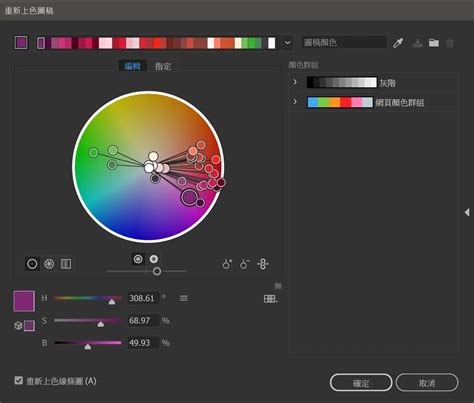
Task: Select the 網頁顏色群組 swatch strip
Action: tap(340, 102)
